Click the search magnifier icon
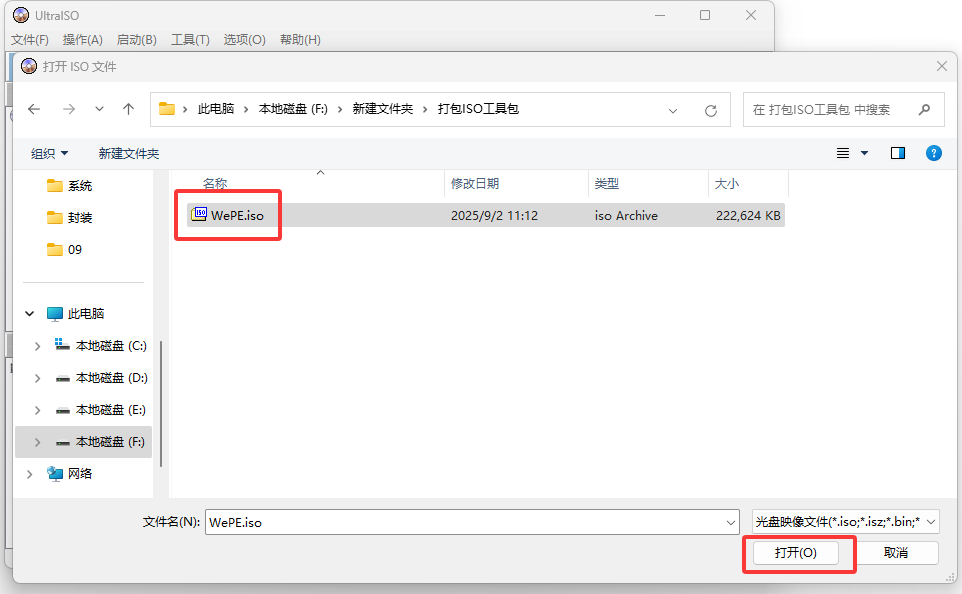Image resolution: width=962 pixels, height=594 pixels. (924, 108)
